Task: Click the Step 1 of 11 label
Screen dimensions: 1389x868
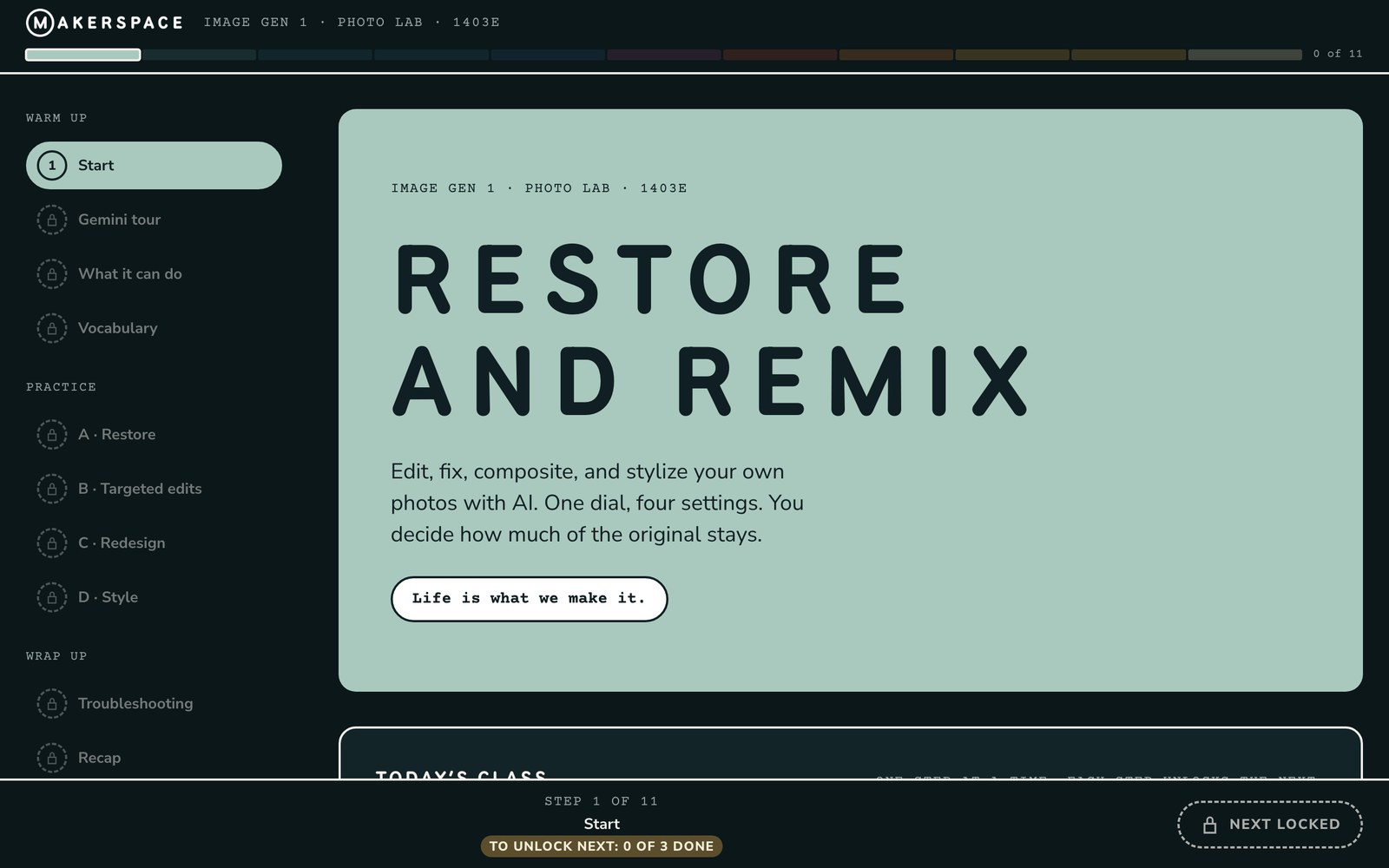Action: (x=602, y=801)
